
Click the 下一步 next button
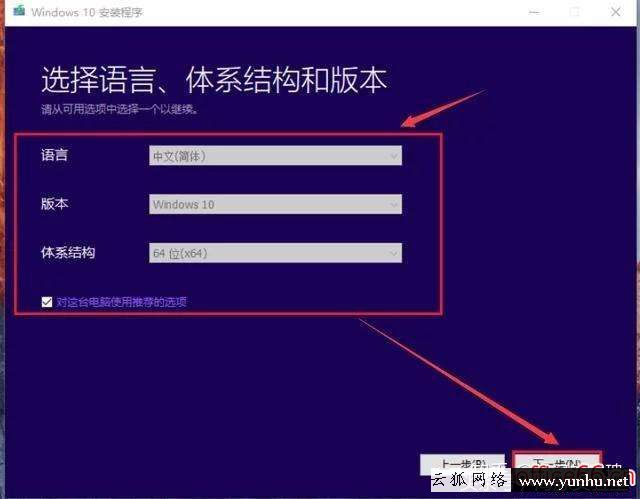(x=557, y=464)
